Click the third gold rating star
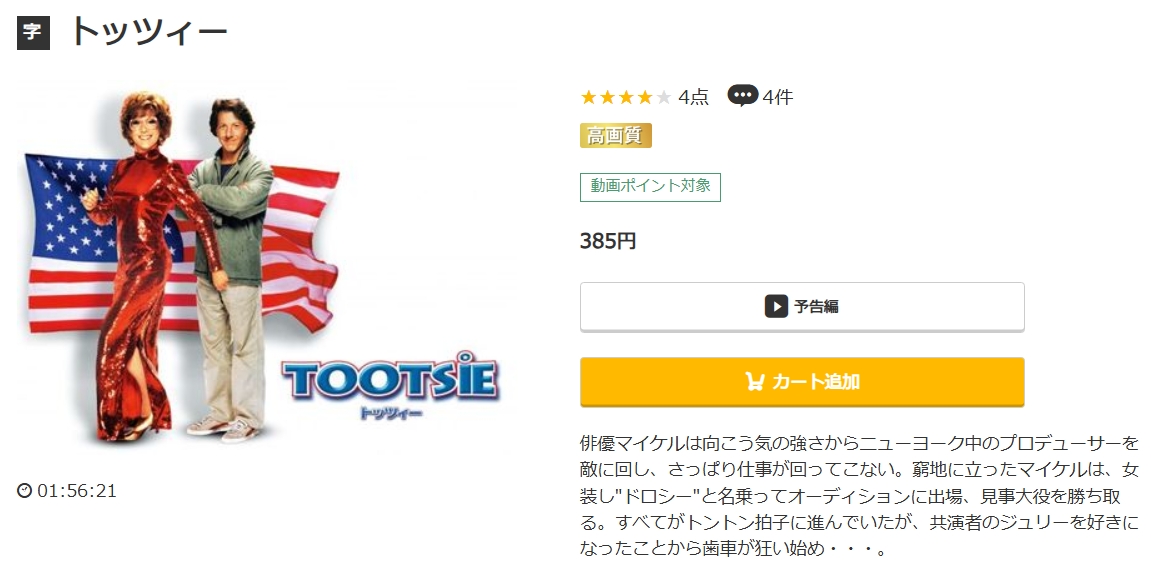The height and width of the screenshot is (567, 1151). tap(626, 97)
